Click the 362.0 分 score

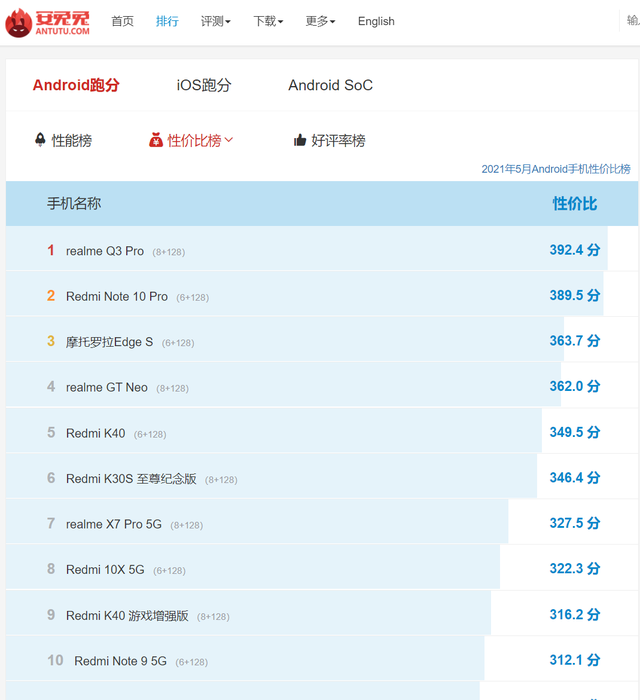(x=575, y=386)
